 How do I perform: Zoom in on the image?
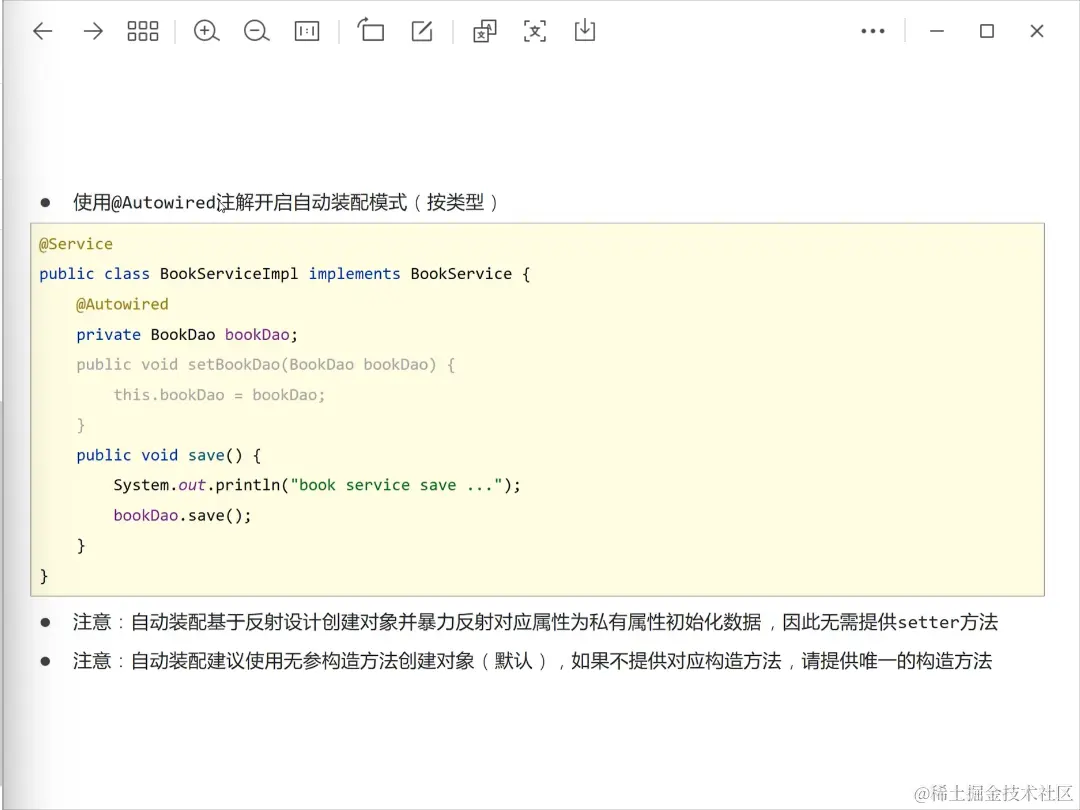point(206,31)
